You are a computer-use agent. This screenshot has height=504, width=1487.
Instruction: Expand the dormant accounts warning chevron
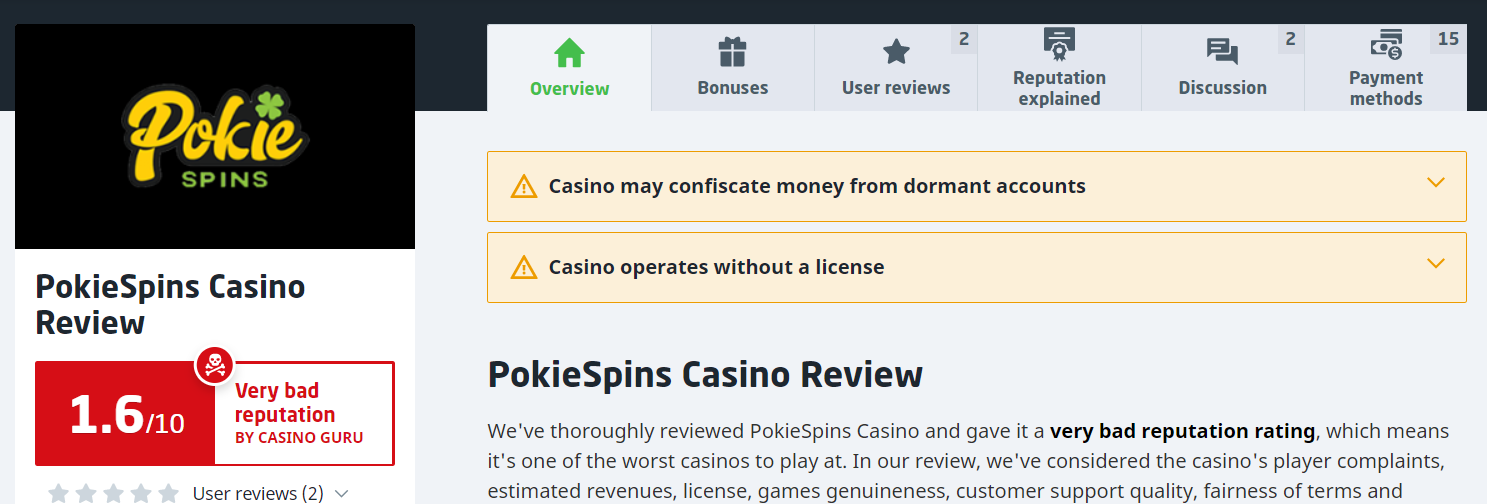tap(1436, 183)
